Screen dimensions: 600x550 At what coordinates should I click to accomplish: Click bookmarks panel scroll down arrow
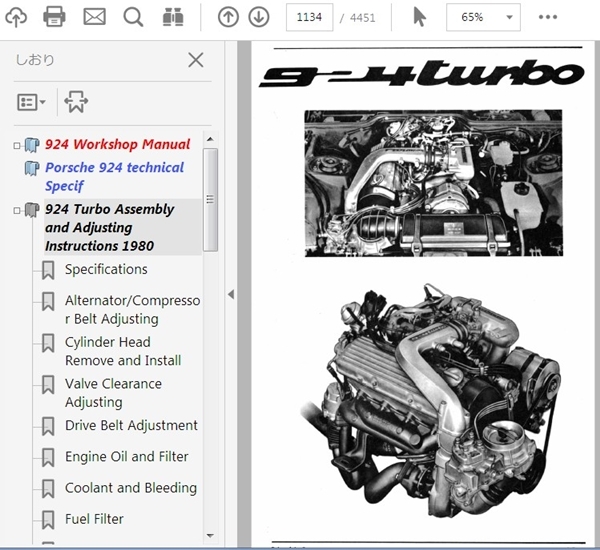[210, 536]
